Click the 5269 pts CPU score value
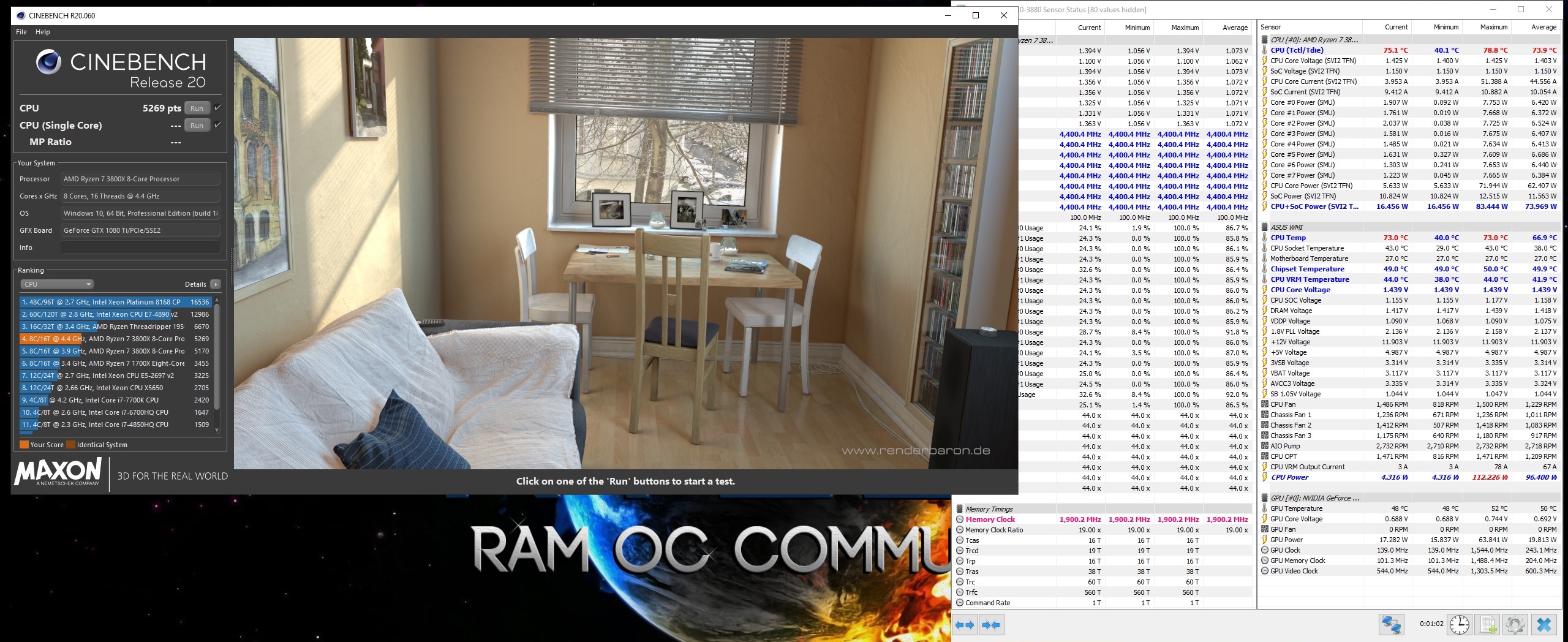 pyautogui.click(x=162, y=108)
